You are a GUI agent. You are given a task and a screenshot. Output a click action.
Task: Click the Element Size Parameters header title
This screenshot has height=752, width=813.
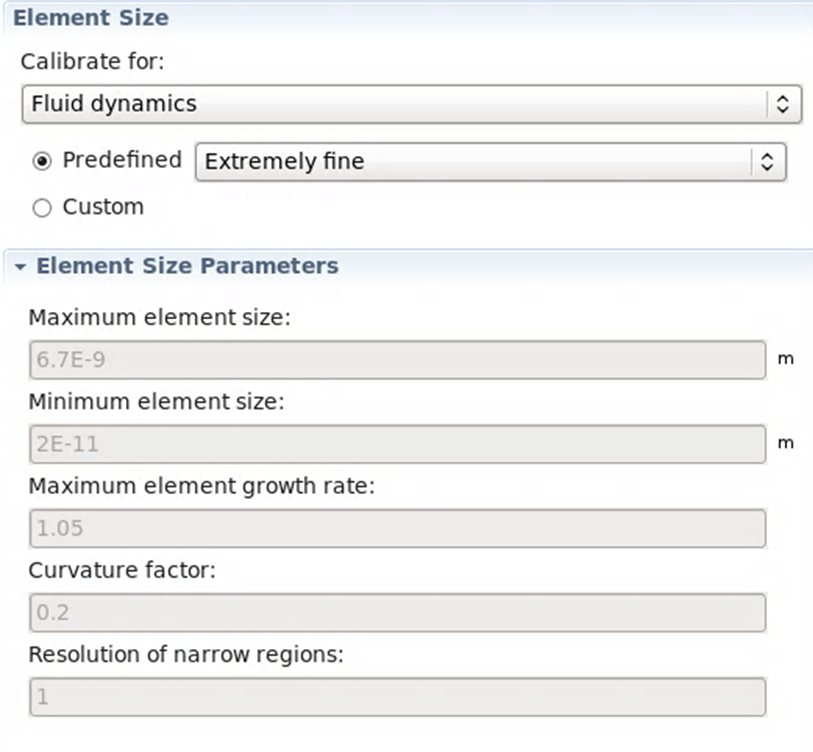(188, 266)
